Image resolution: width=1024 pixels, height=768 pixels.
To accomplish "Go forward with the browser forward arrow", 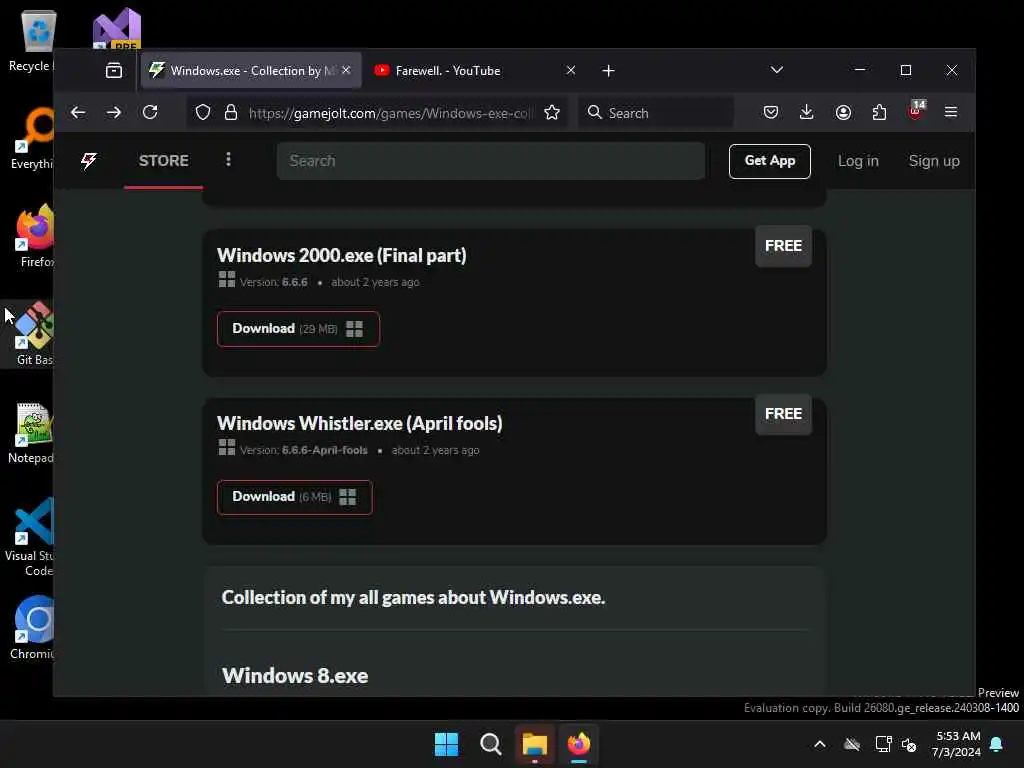I will click(x=114, y=112).
